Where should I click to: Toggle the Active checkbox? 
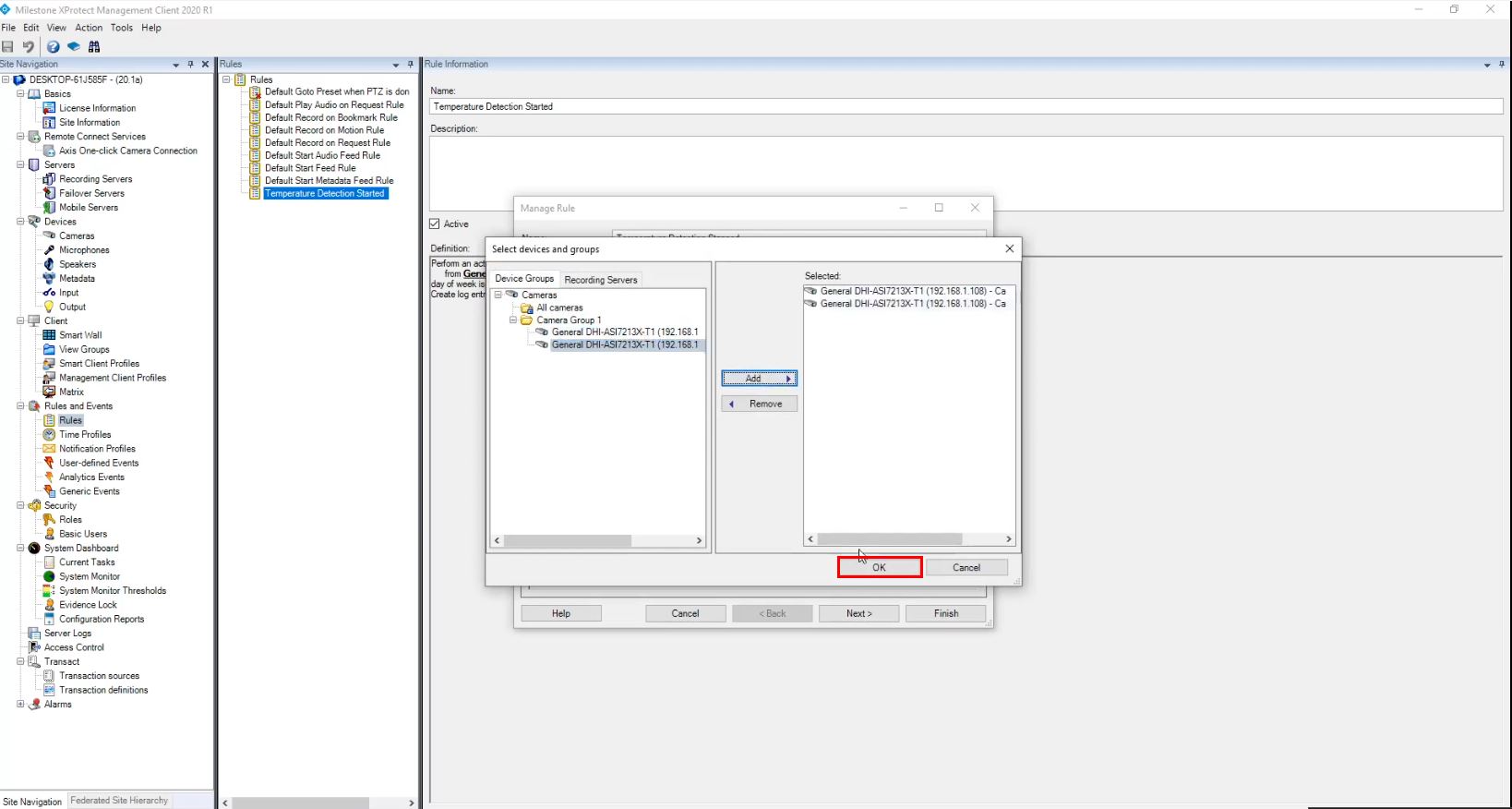pyautogui.click(x=435, y=223)
